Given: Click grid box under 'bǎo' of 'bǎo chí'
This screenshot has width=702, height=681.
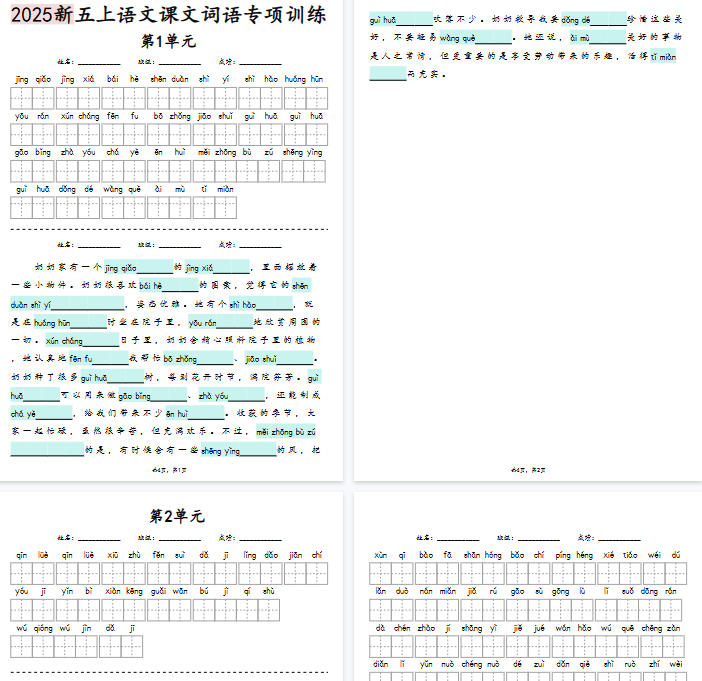Looking at the screenshot, I should coord(517,574).
